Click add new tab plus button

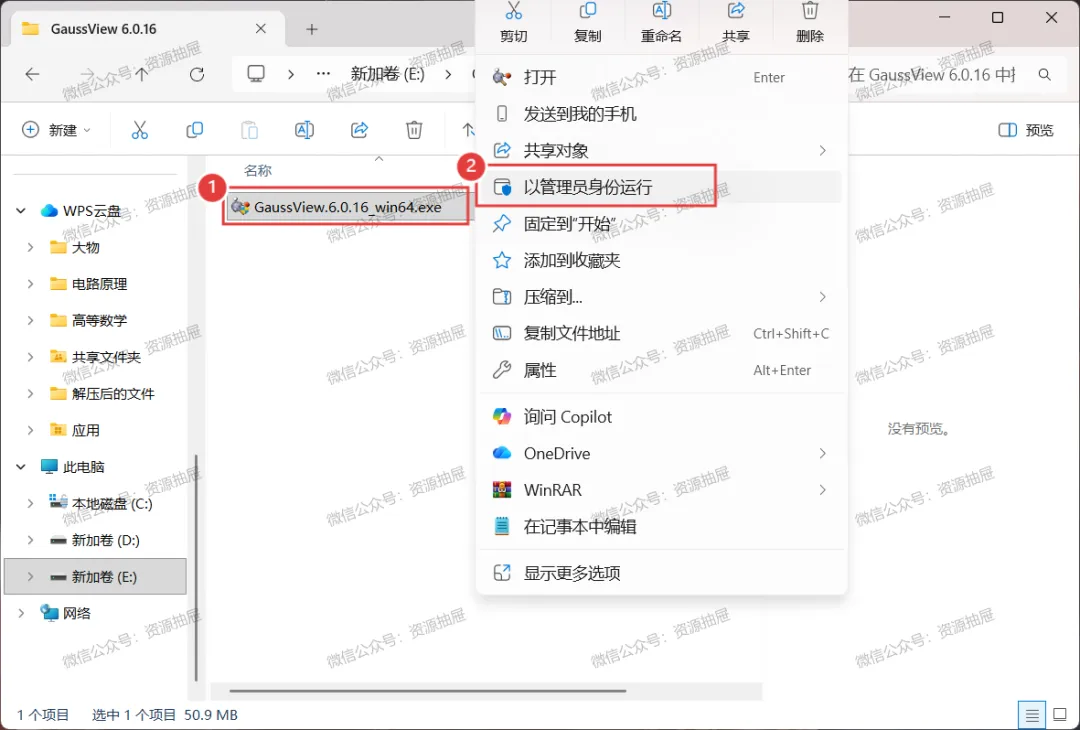pos(312,29)
